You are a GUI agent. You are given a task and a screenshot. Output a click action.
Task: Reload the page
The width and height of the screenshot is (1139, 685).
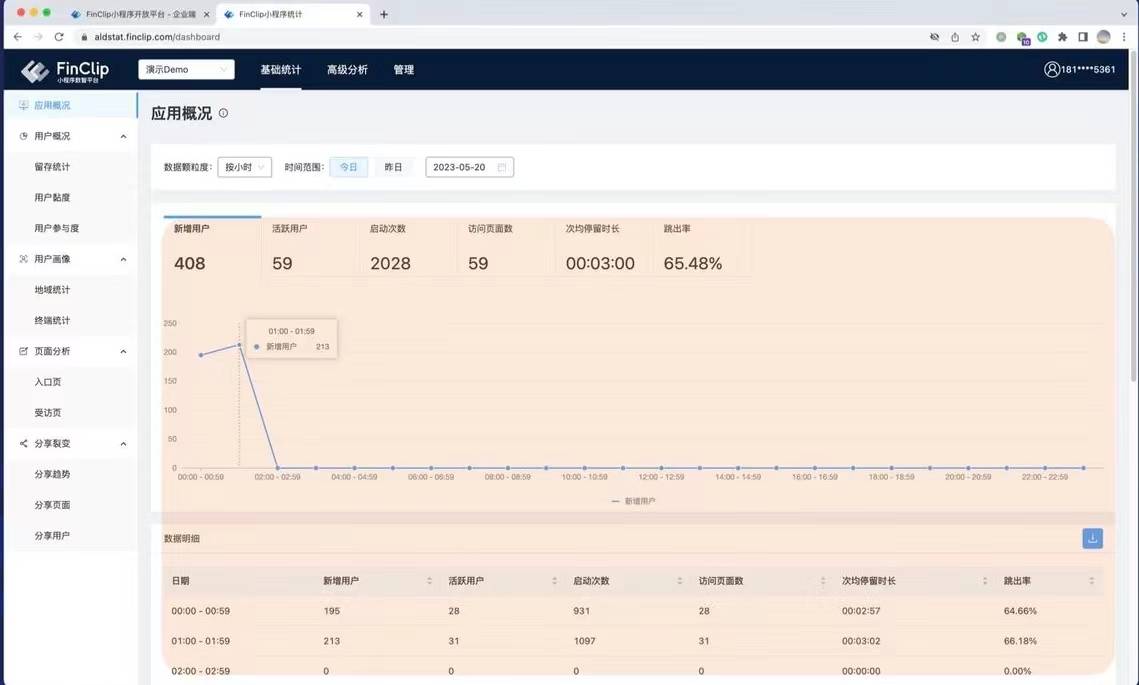[x=59, y=37]
